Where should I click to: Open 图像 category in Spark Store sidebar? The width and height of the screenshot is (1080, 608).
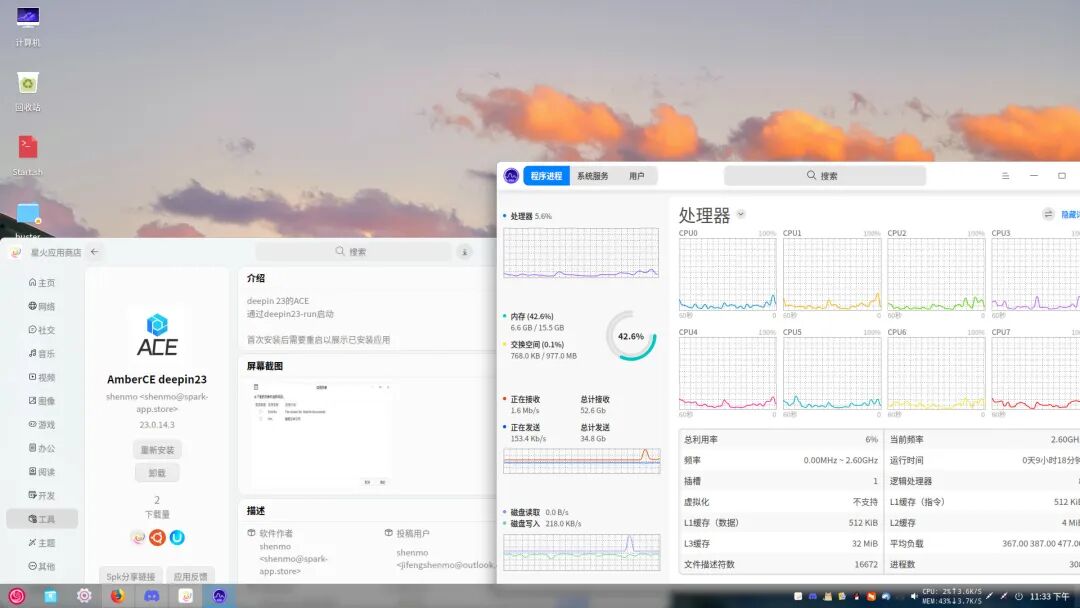pyautogui.click(x=41, y=401)
